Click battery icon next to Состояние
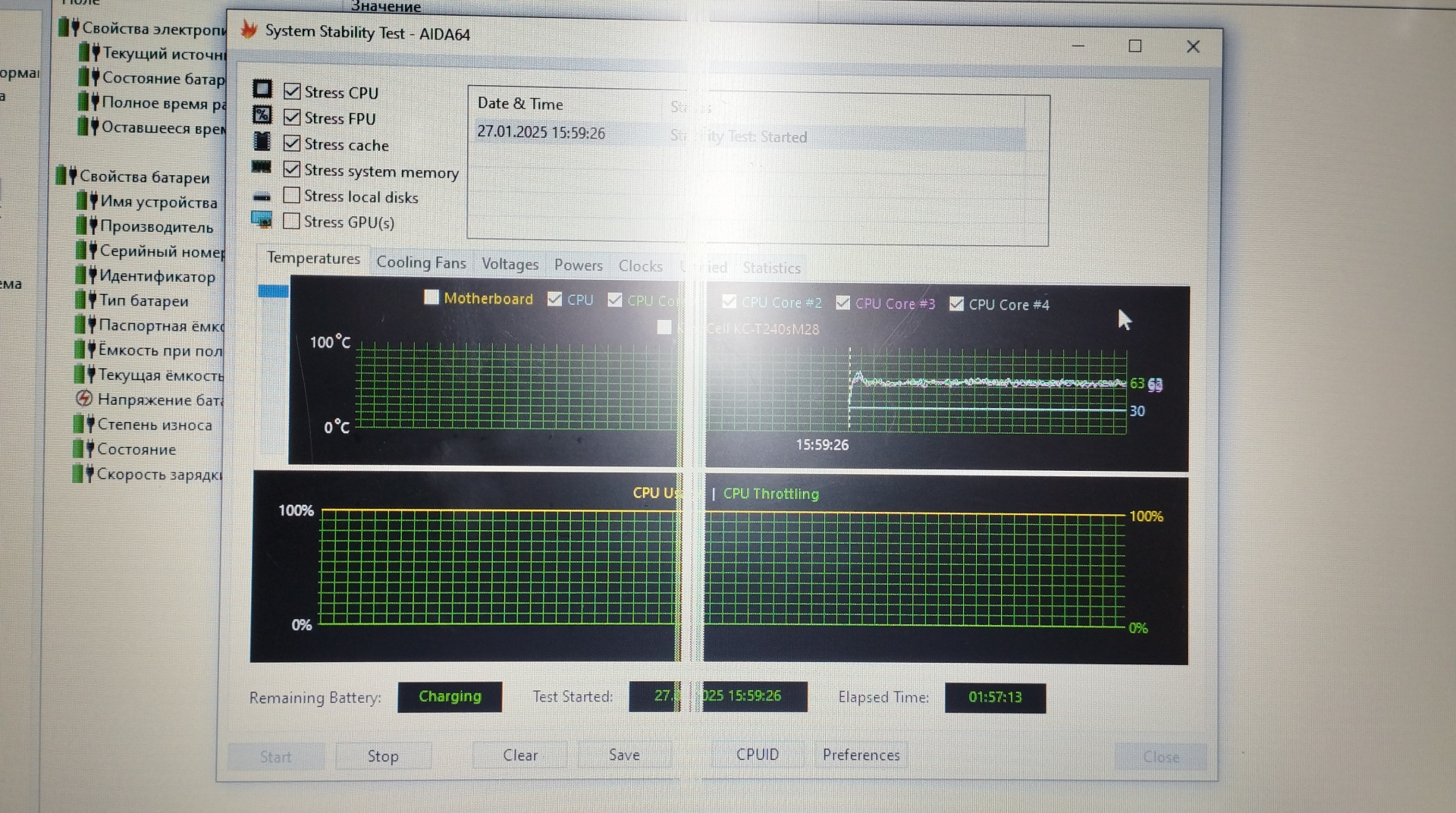 84,448
